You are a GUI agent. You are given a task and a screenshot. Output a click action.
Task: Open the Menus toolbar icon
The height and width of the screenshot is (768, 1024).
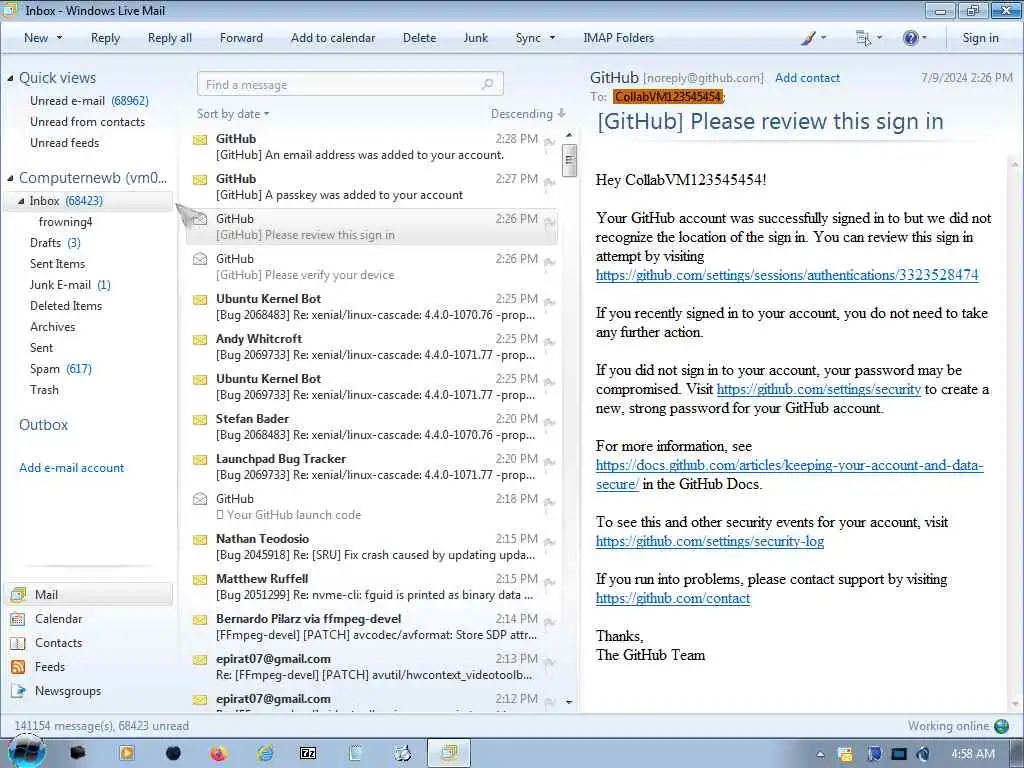pos(868,38)
